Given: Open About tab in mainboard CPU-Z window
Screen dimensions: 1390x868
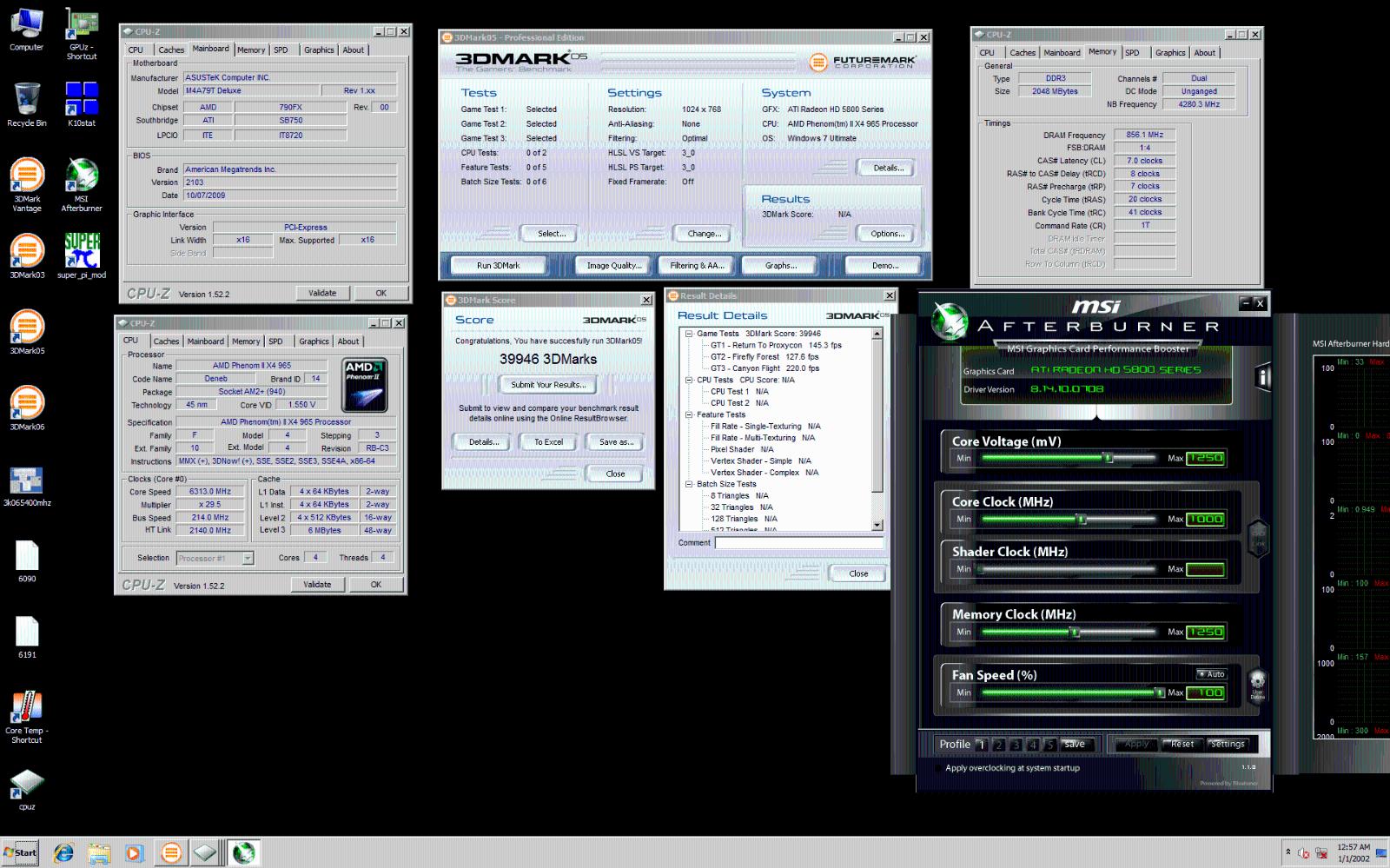Looking at the screenshot, I should [x=354, y=50].
